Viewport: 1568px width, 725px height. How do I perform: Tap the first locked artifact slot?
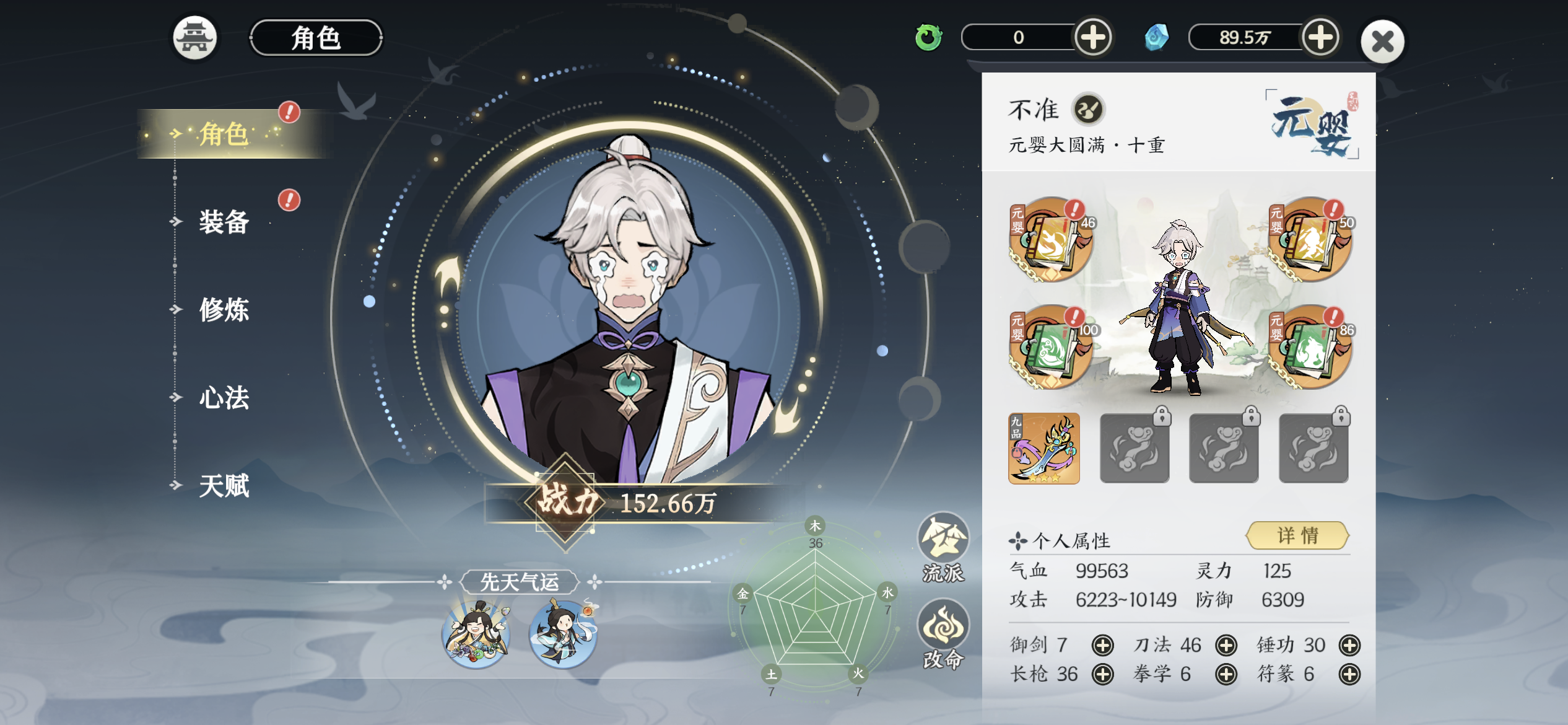[1135, 447]
